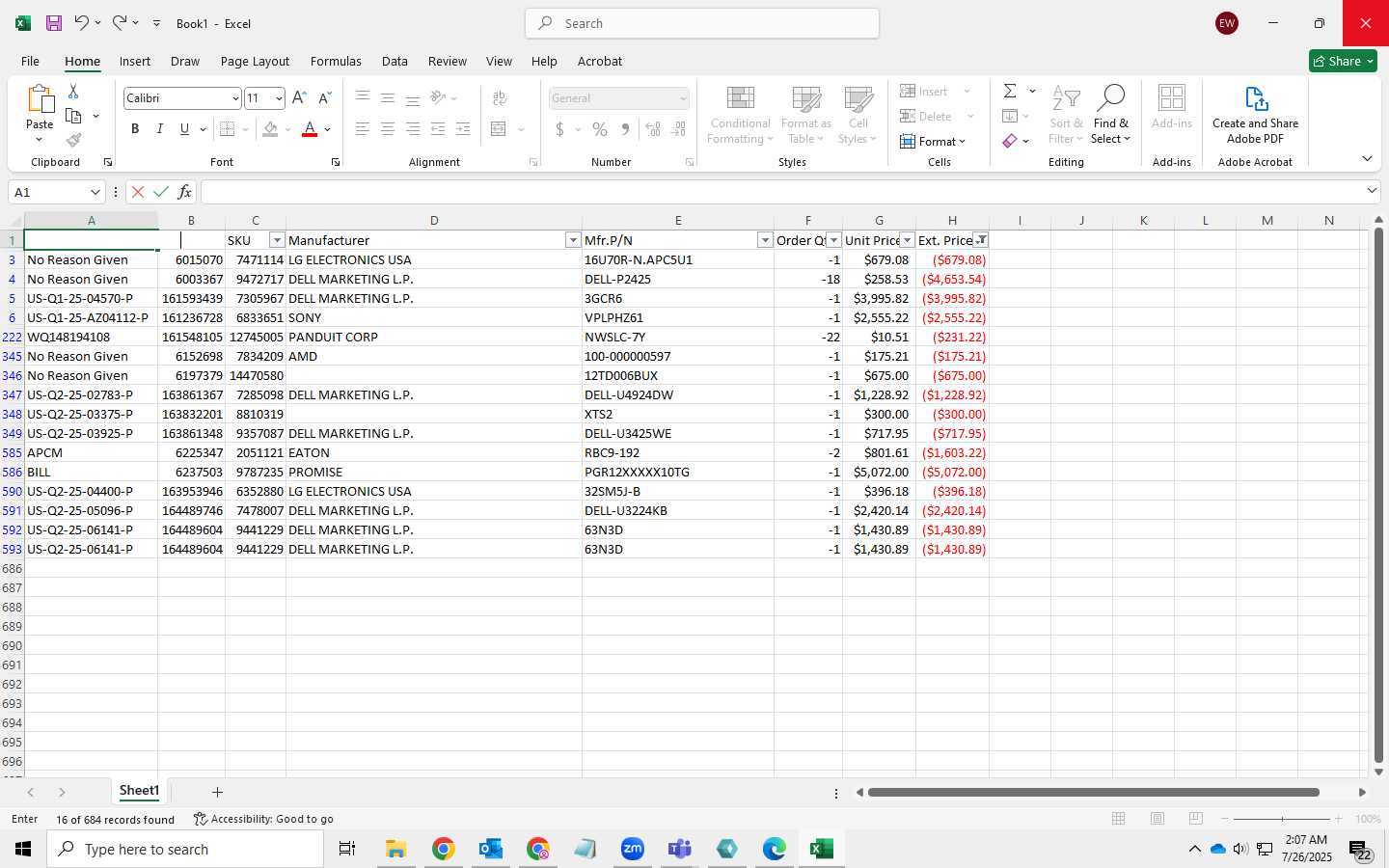Screen dimensions: 1389x868
Task: Click Percent Style icon
Action: (600, 129)
